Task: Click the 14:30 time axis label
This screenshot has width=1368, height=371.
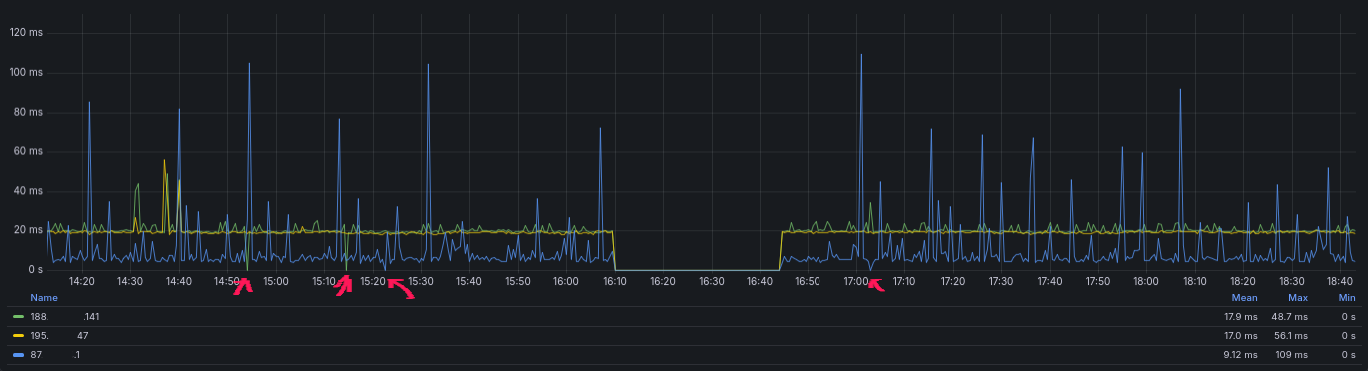Action: (130, 282)
